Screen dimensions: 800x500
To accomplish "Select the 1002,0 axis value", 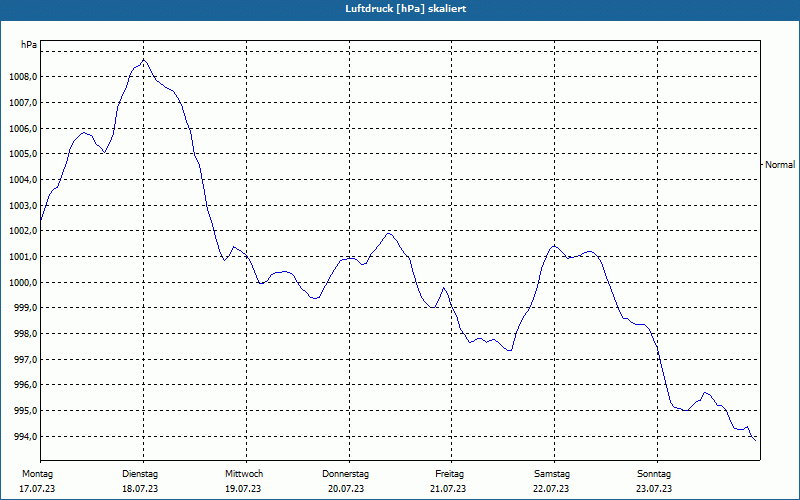I will click(22, 231).
